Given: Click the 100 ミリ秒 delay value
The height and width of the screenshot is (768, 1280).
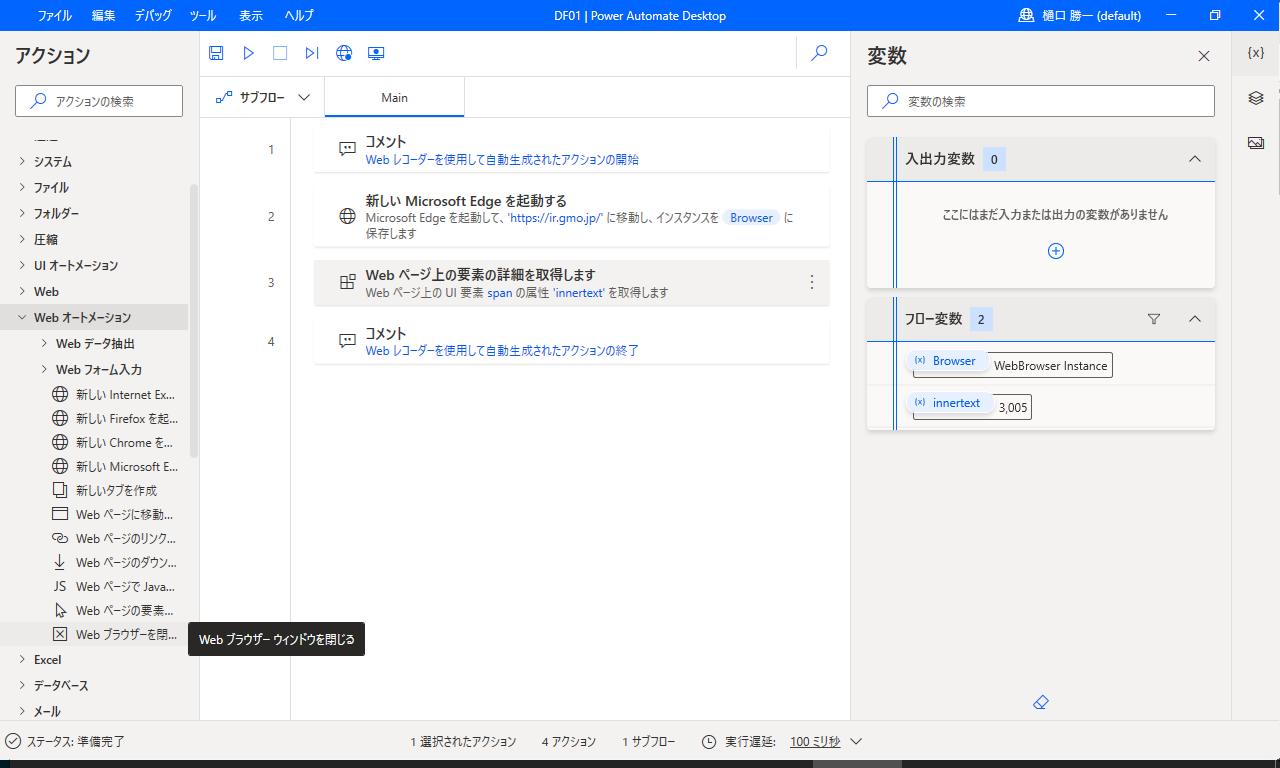Looking at the screenshot, I should [x=815, y=742].
